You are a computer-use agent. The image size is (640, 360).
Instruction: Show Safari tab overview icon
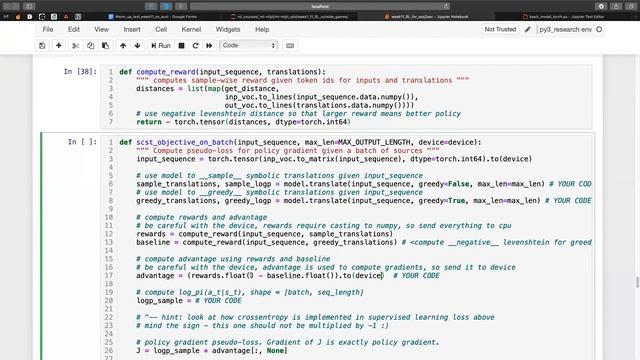(631, 6)
